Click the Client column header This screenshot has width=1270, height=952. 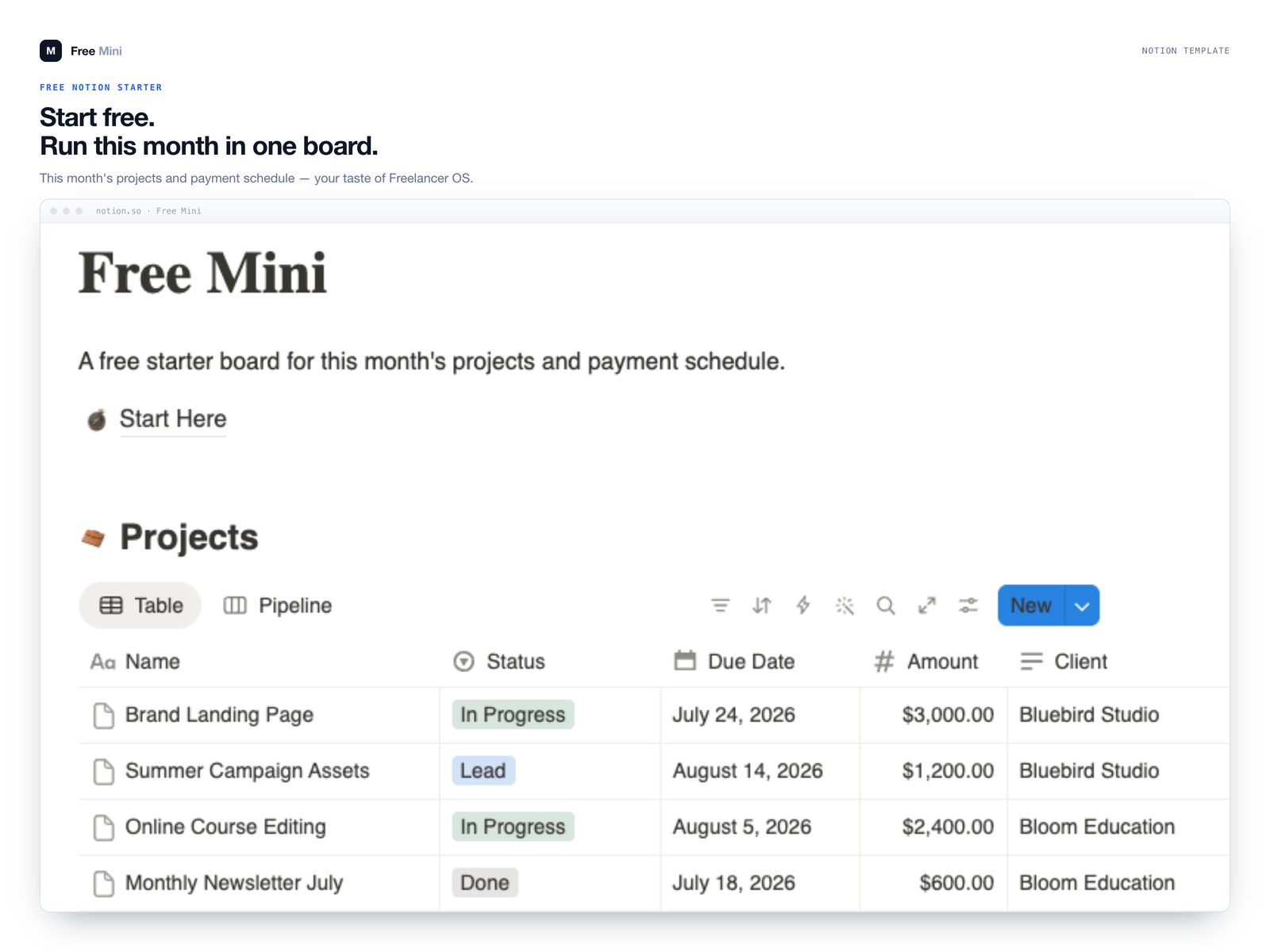[1118, 662]
